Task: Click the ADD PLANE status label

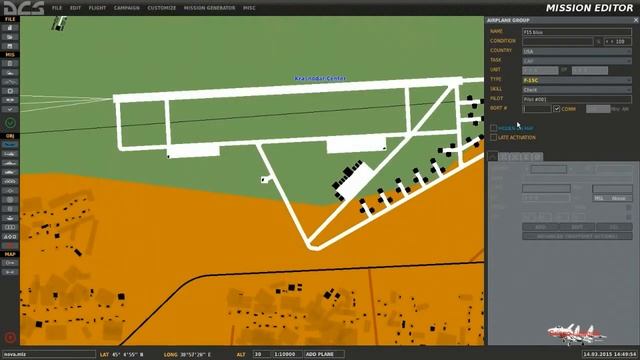Action: 324,354
